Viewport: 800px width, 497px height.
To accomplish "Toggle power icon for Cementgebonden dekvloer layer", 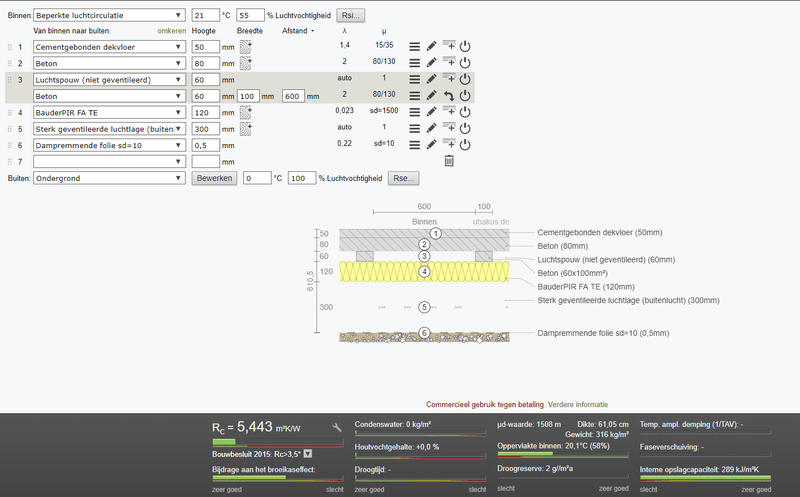I will (x=465, y=46).
